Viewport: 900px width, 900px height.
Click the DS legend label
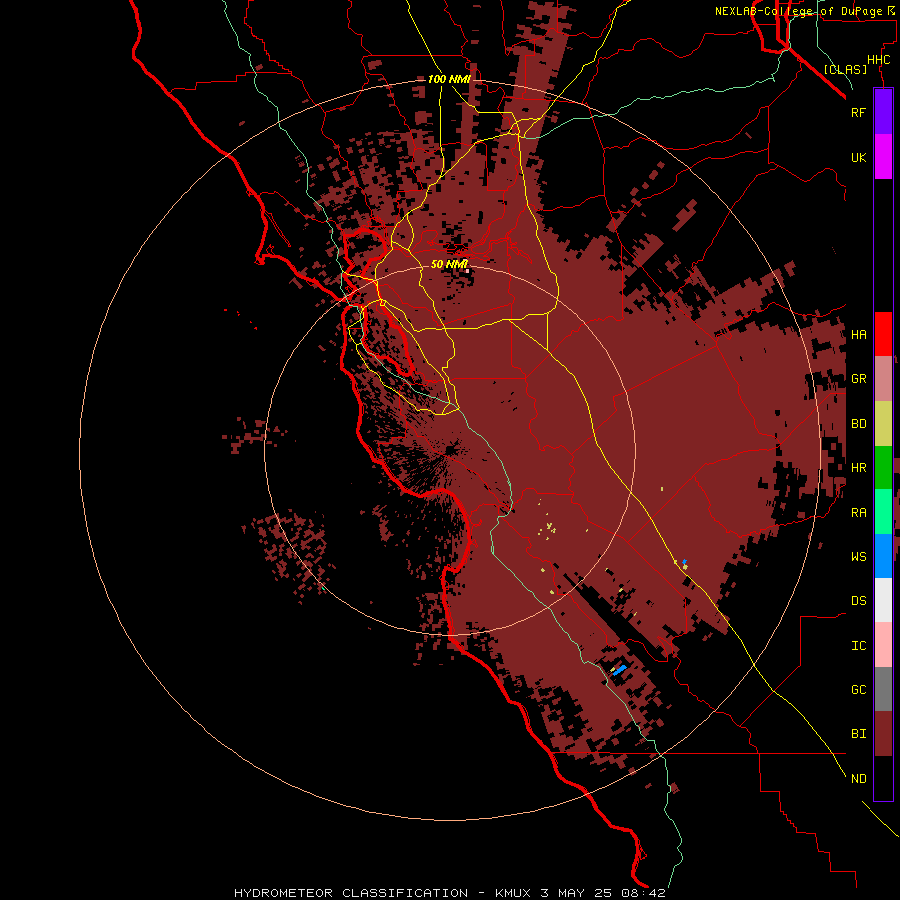pyautogui.click(x=858, y=601)
